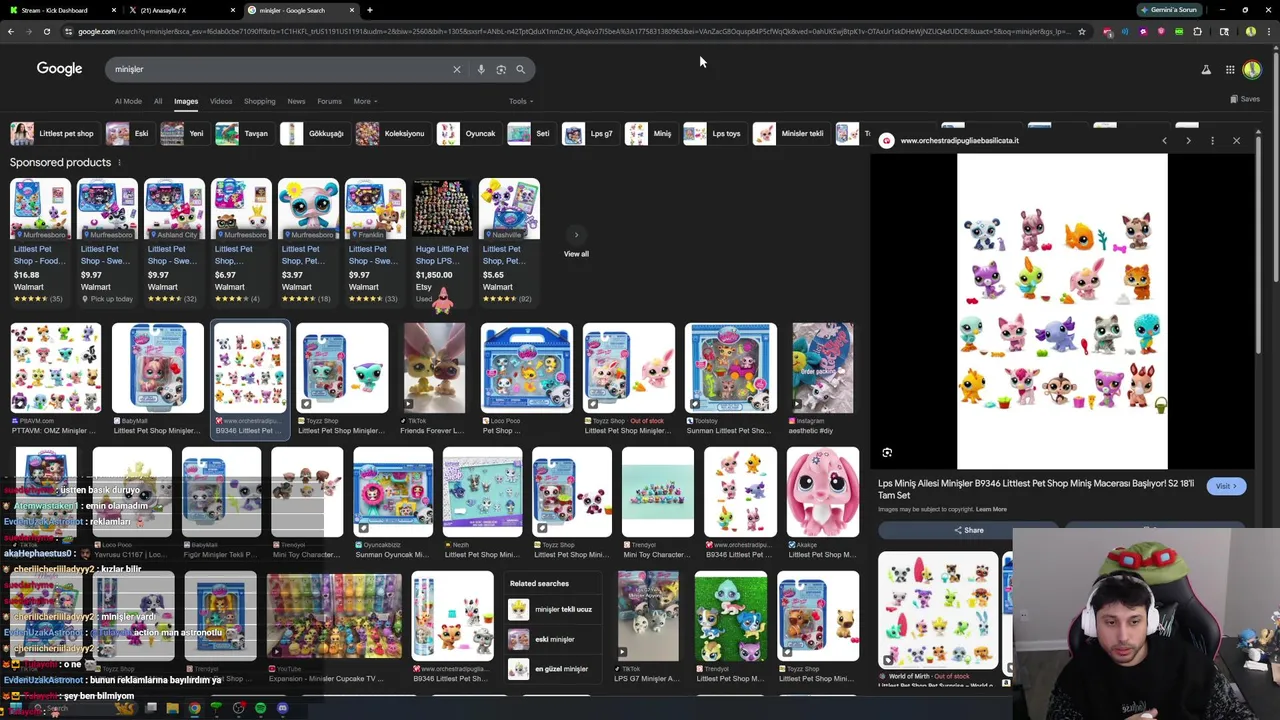
Task: Click the Google logo
Action: pos(59,69)
